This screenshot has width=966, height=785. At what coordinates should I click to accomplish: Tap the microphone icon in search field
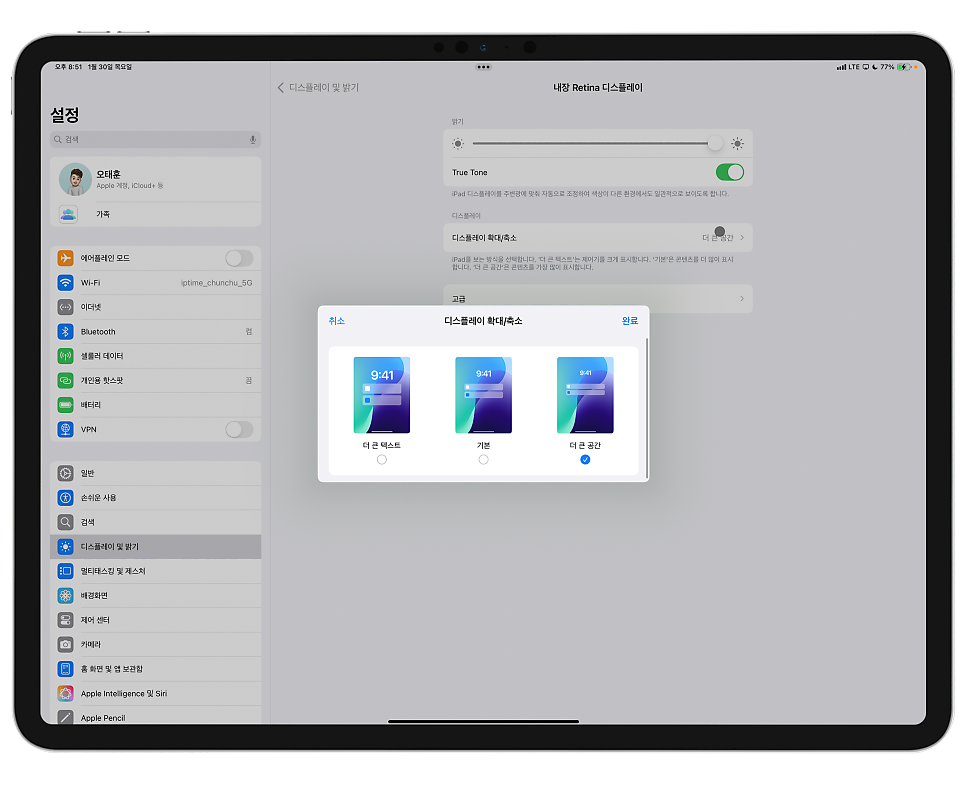tap(253, 140)
